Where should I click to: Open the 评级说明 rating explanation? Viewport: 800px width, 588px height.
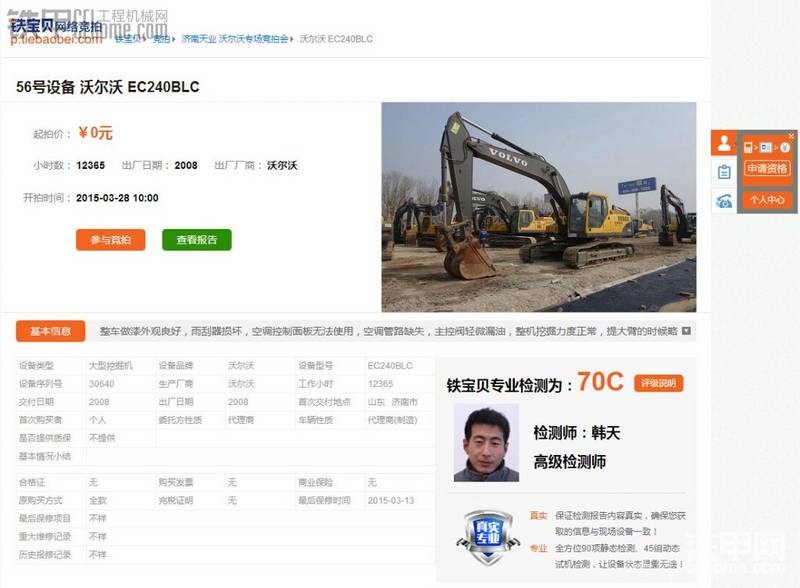pyautogui.click(x=659, y=383)
